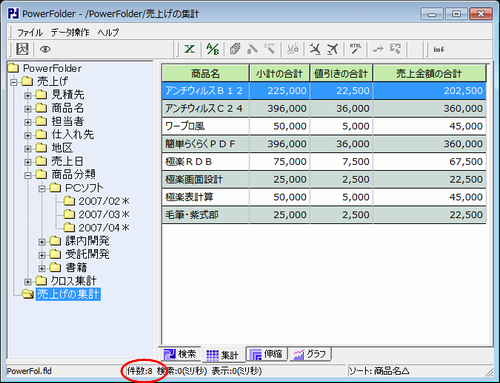
Task: Select the 極楽画面設計 product cell
Action: coord(205,179)
